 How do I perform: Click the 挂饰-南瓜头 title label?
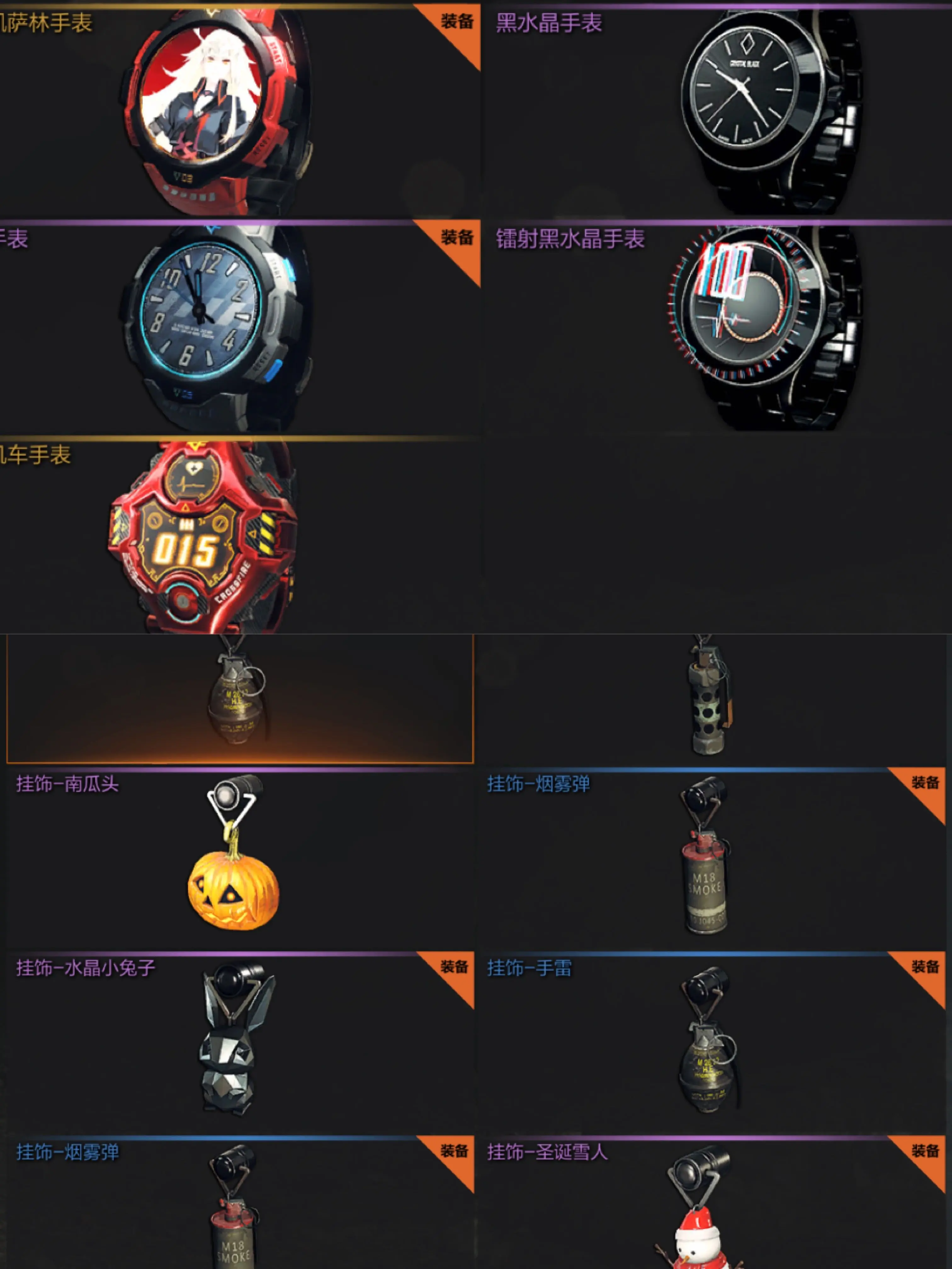coord(68,784)
